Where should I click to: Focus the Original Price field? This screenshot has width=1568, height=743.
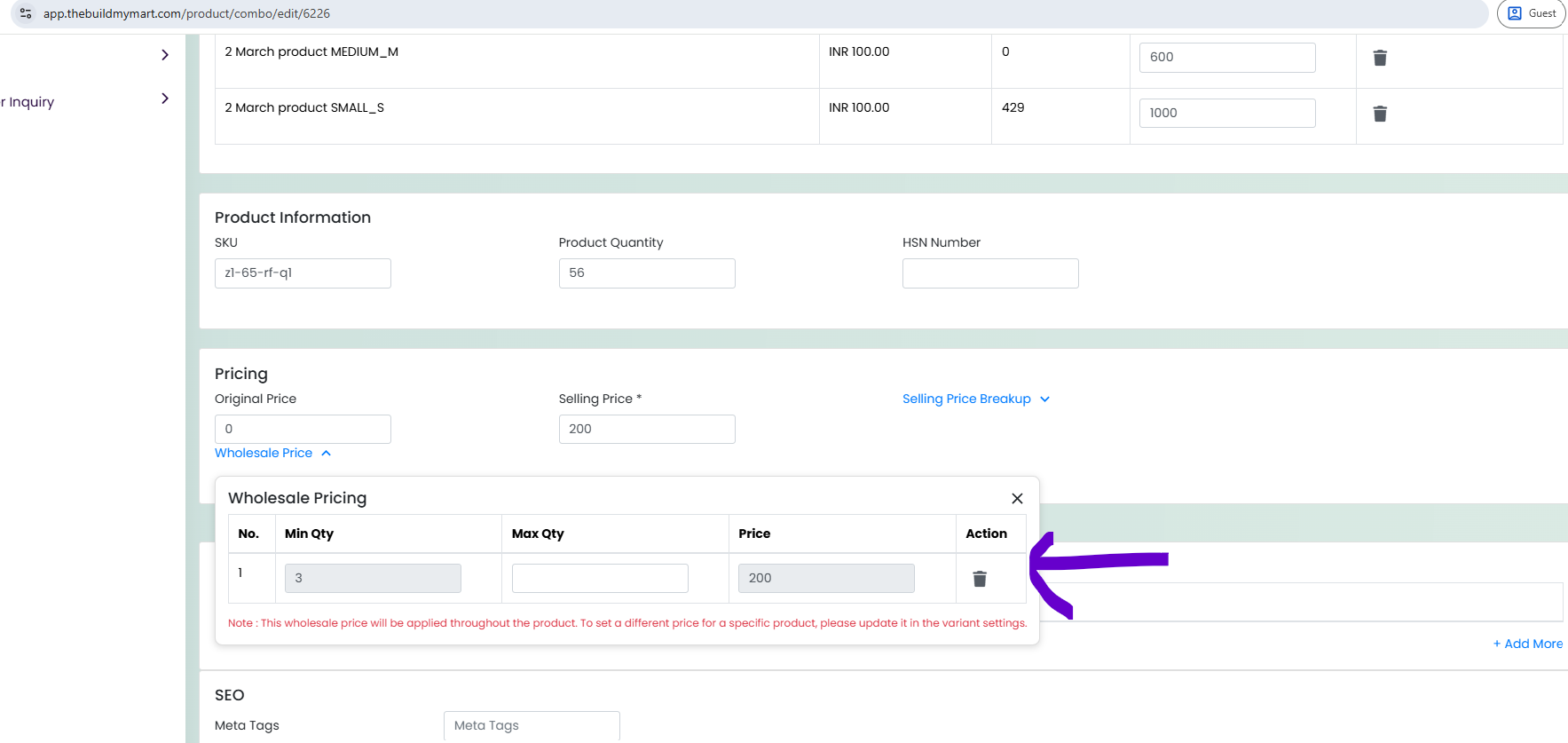click(x=303, y=429)
